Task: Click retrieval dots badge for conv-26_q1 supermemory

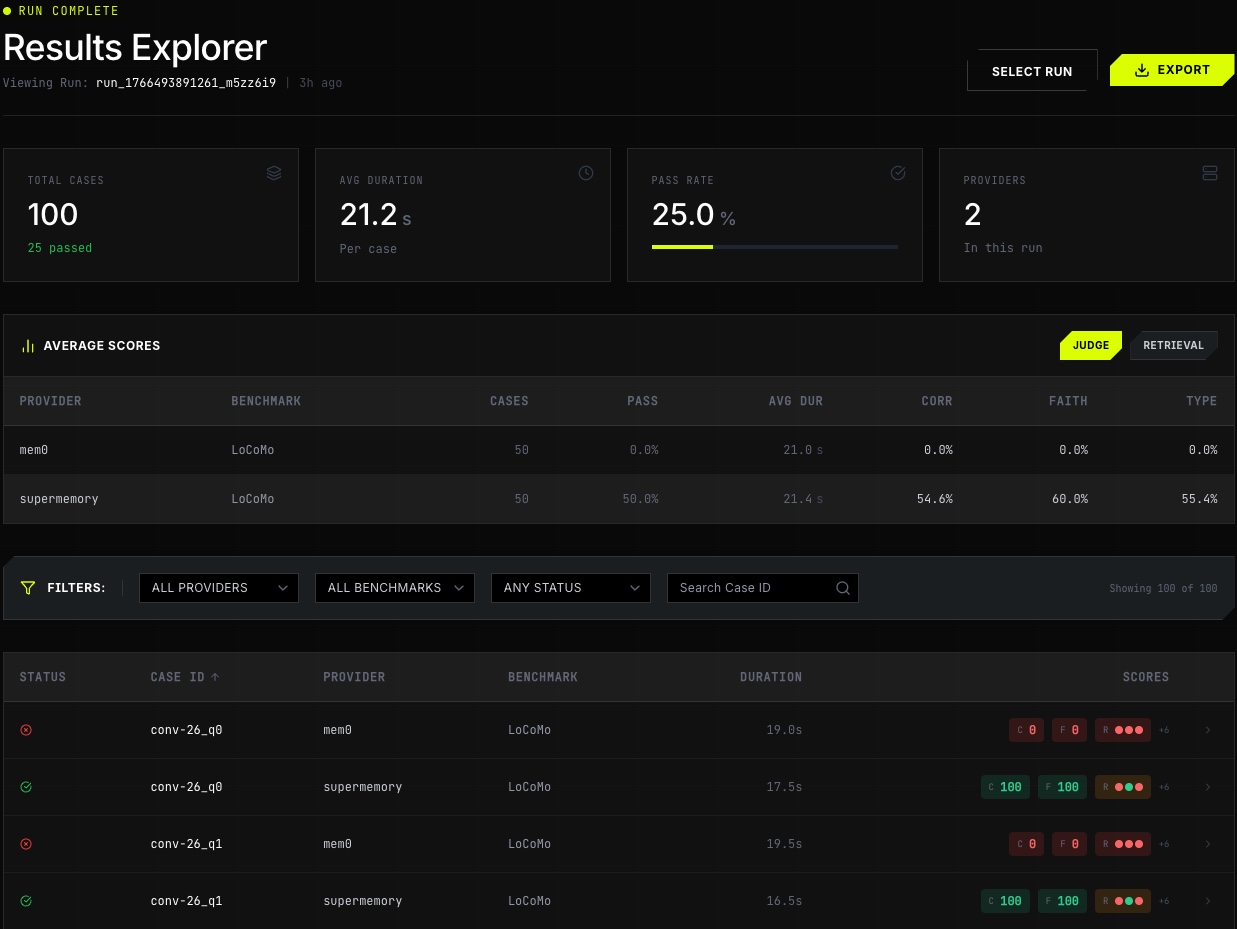Action: pyautogui.click(x=1123, y=901)
